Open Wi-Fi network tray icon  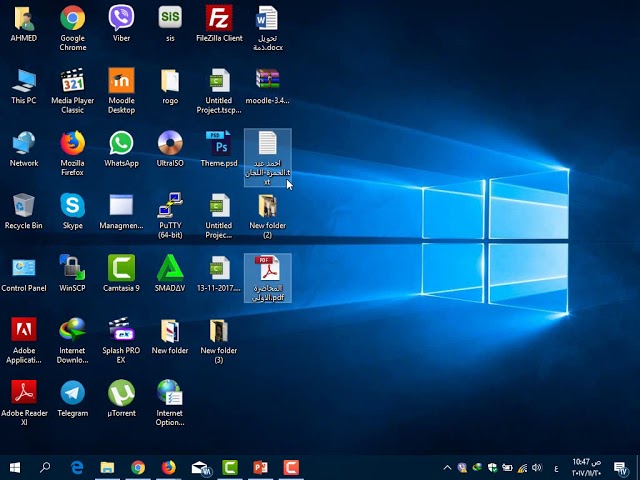pos(522,468)
